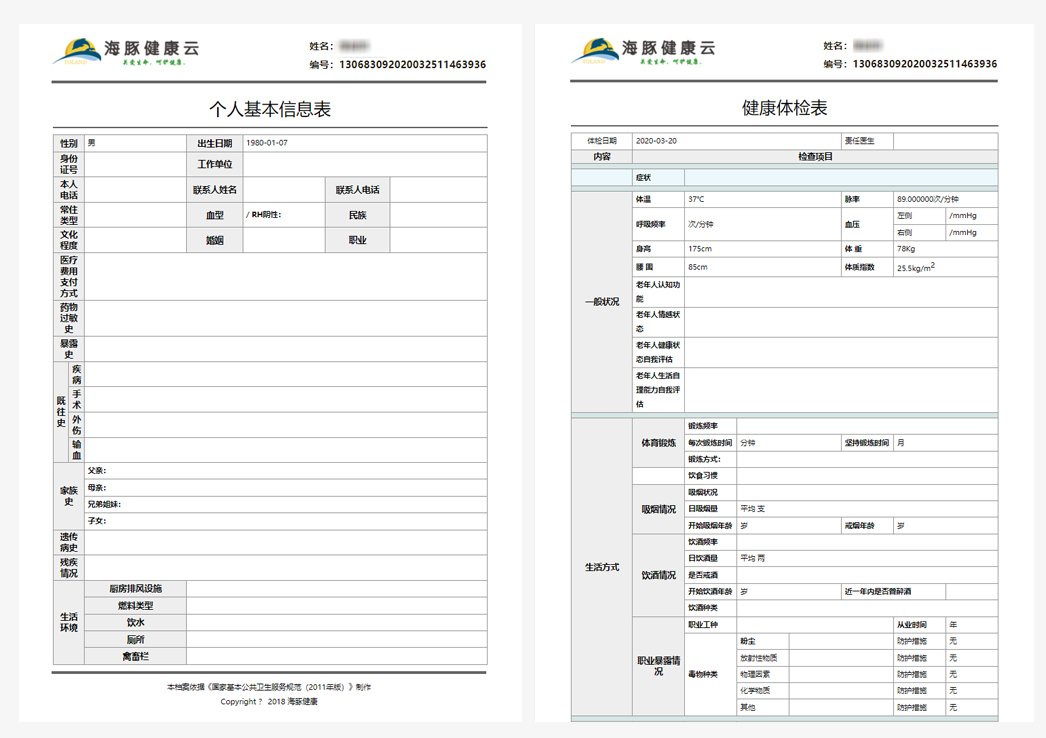The height and width of the screenshot is (738, 1046).
Task: Click the '出生日期' header cell
Action: (x=215, y=143)
